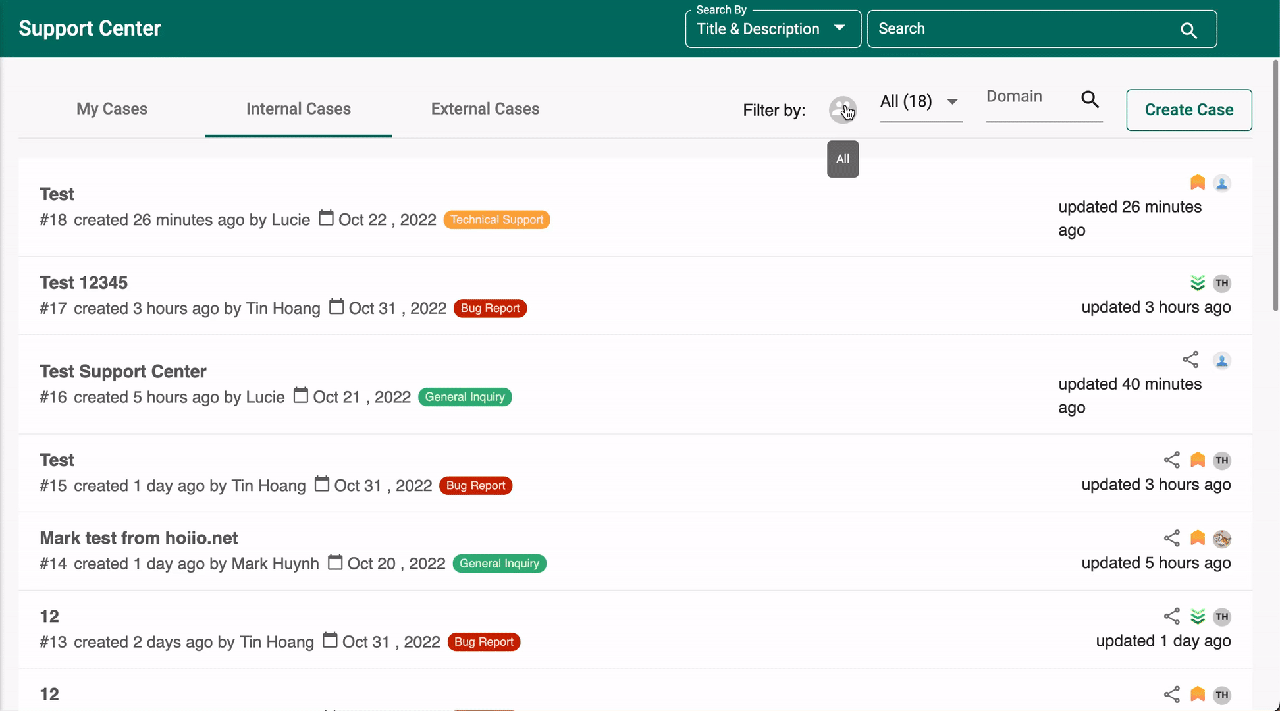Click the TH avatar on case #17
Screen dimensions: 1280x711
(1221, 283)
